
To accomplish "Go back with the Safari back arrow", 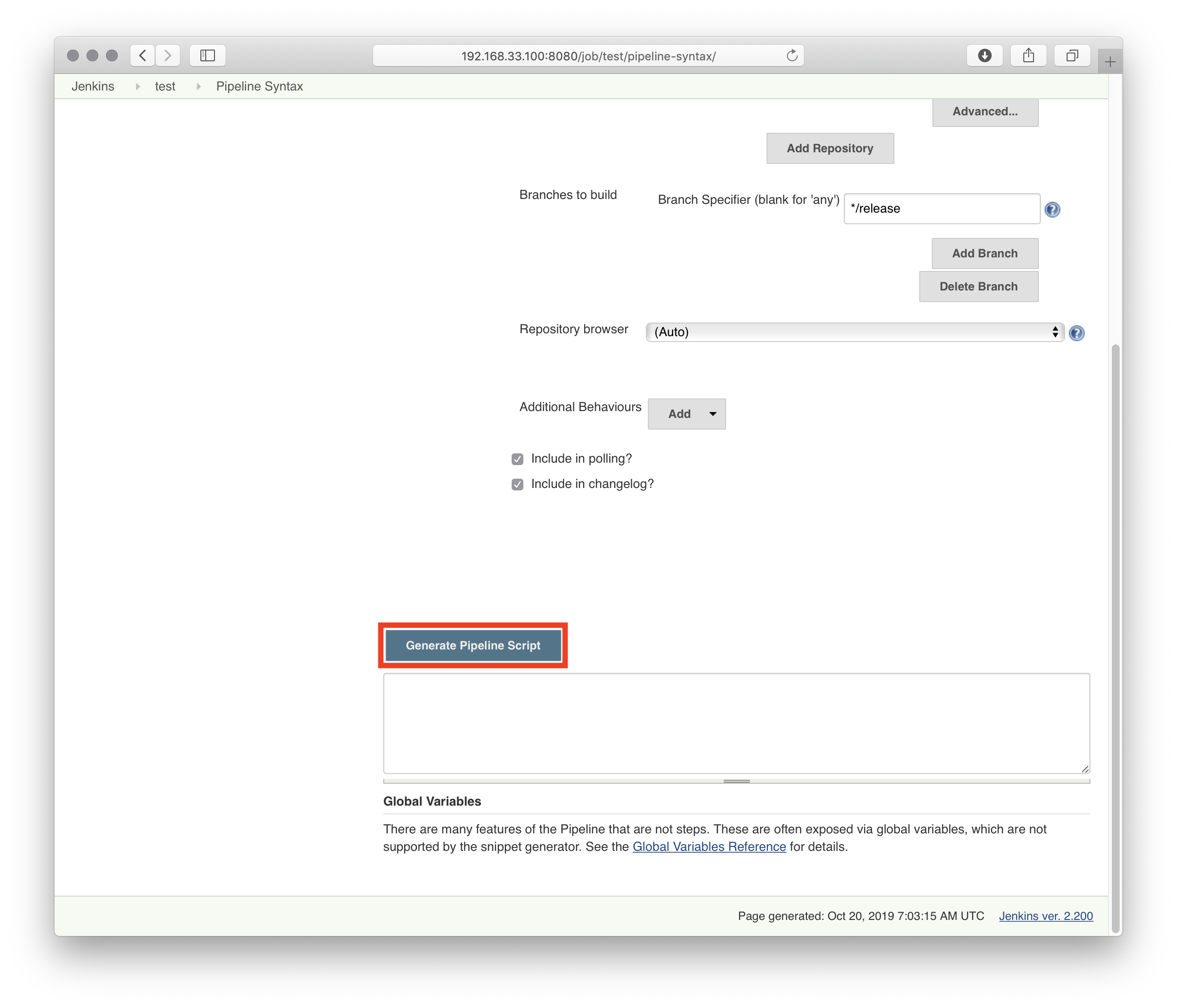I will point(143,55).
